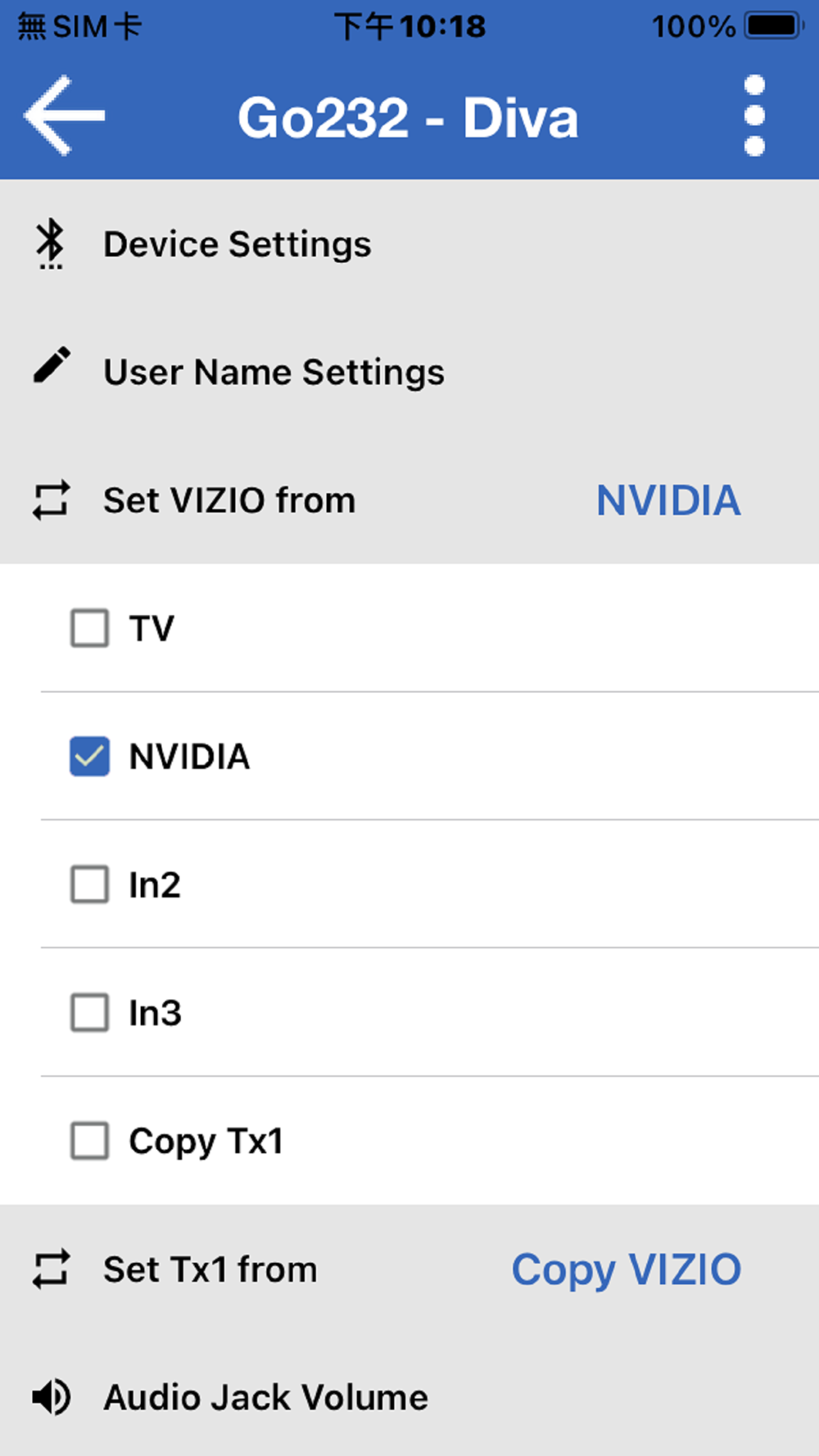This screenshot has height=1456, width=819.
Task: Open Device Settings menu item
Action: point(238,244)
